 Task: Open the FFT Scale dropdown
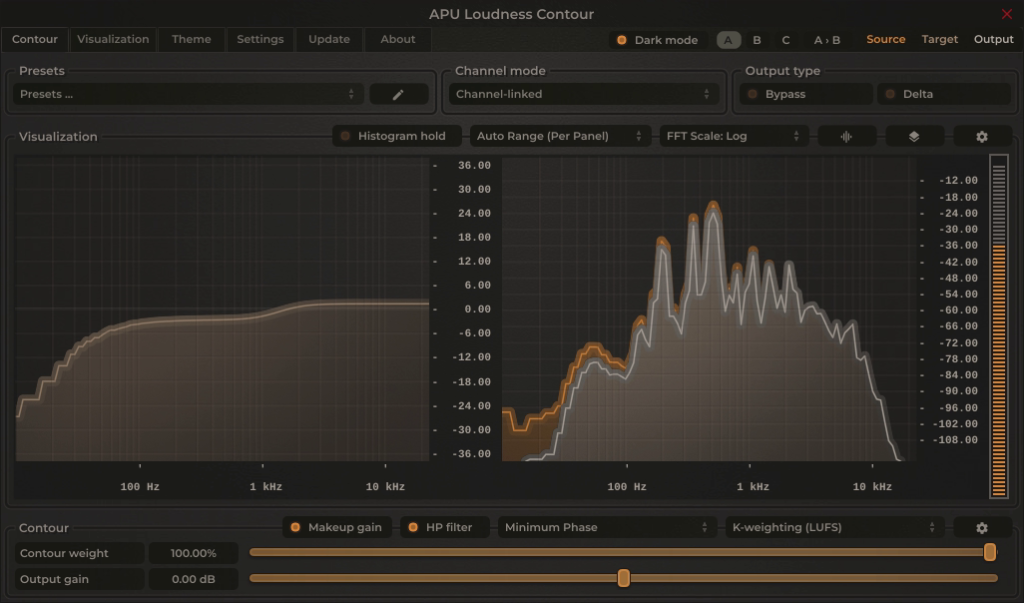click(x=734, y=135)
